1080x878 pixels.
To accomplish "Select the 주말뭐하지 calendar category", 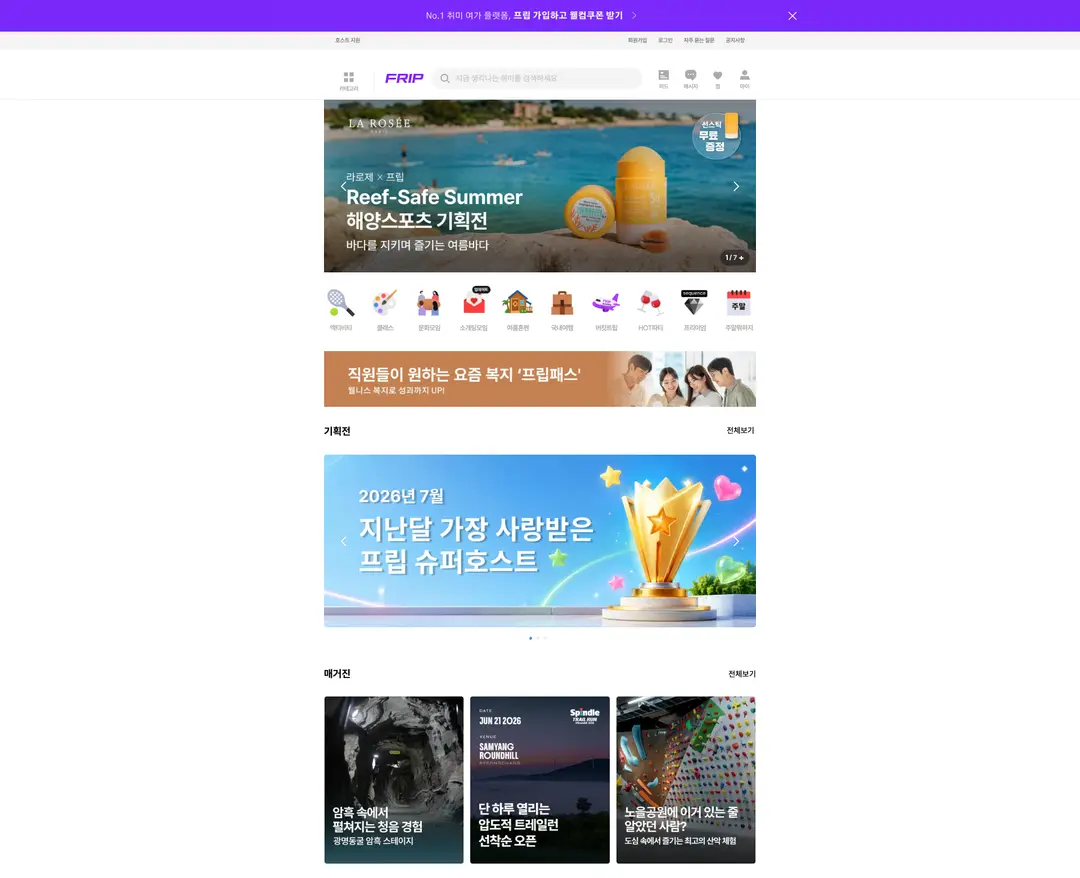I will click(739, 310).
